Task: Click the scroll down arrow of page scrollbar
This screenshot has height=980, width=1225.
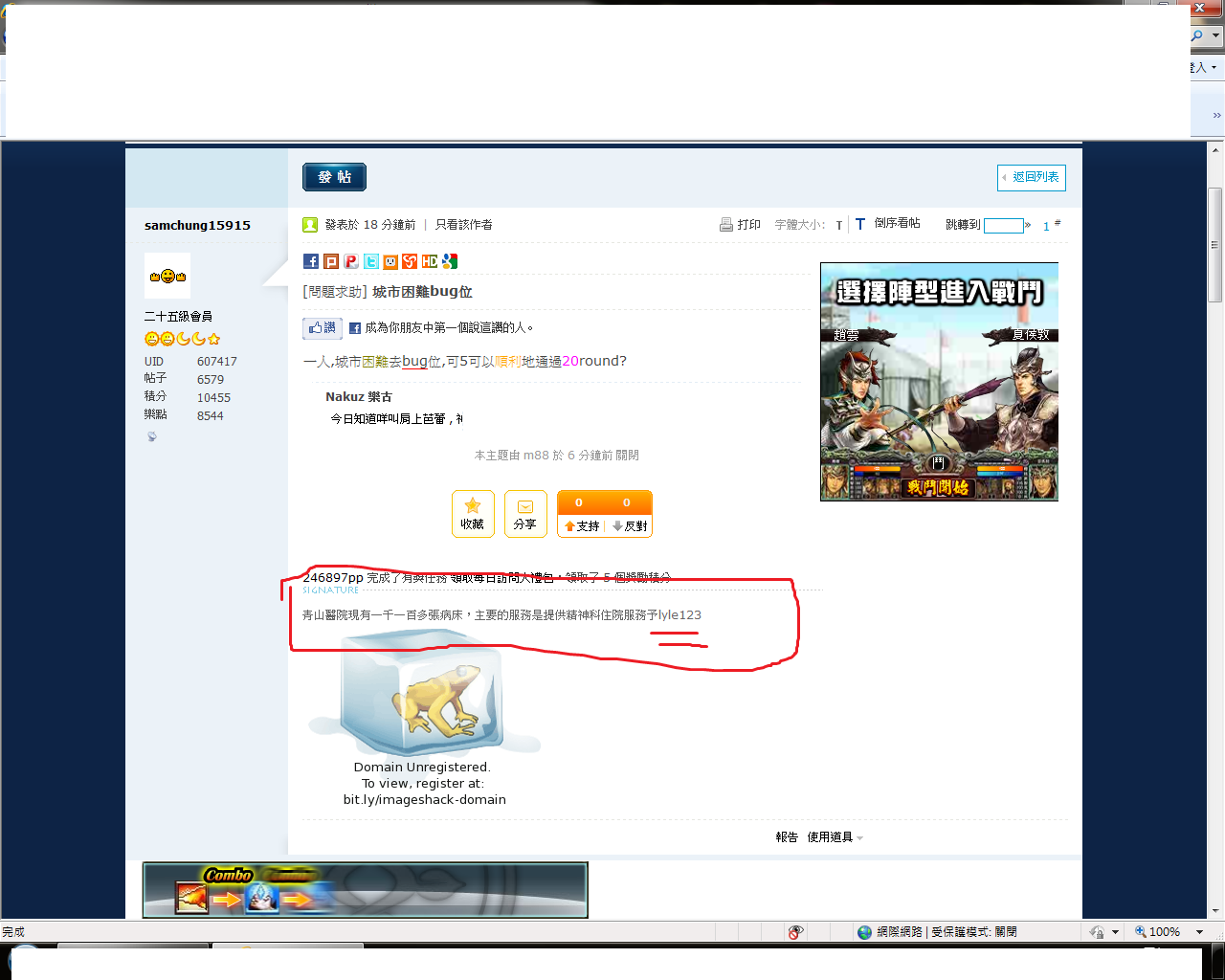Action: point(1215,911)
